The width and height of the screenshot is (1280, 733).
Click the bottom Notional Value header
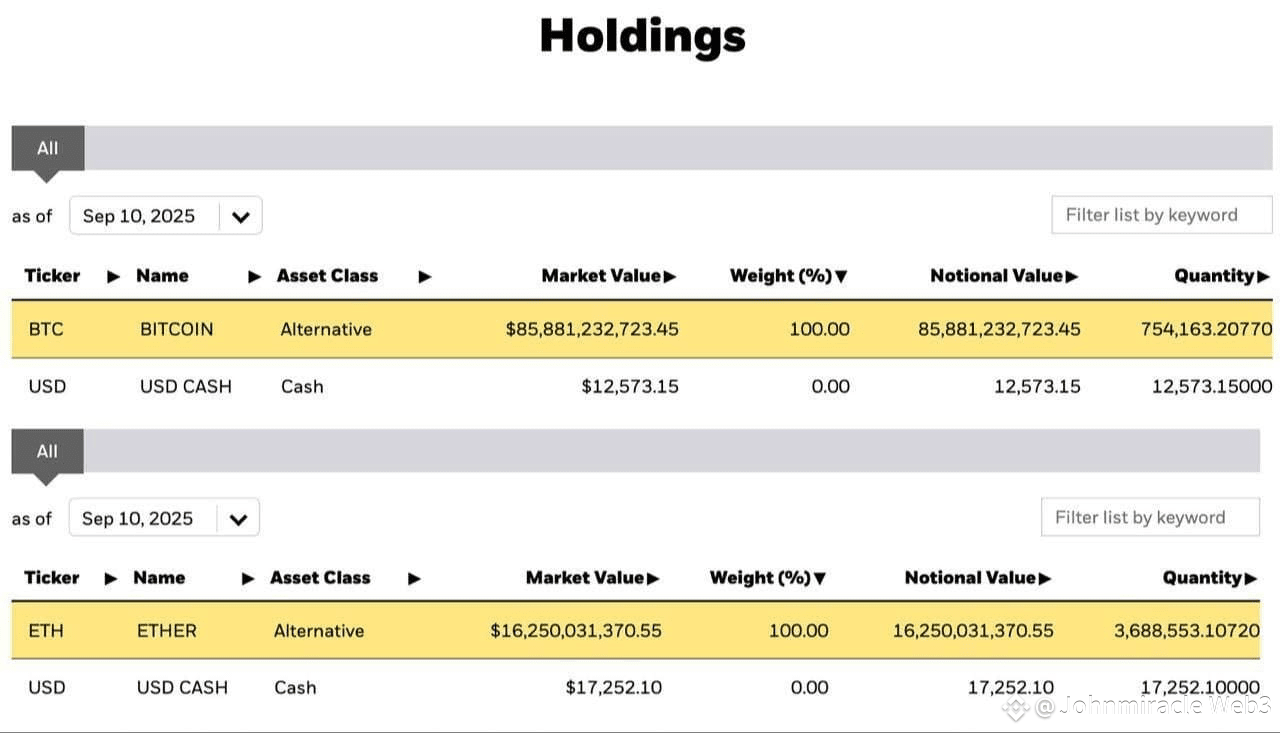point(978,578)
